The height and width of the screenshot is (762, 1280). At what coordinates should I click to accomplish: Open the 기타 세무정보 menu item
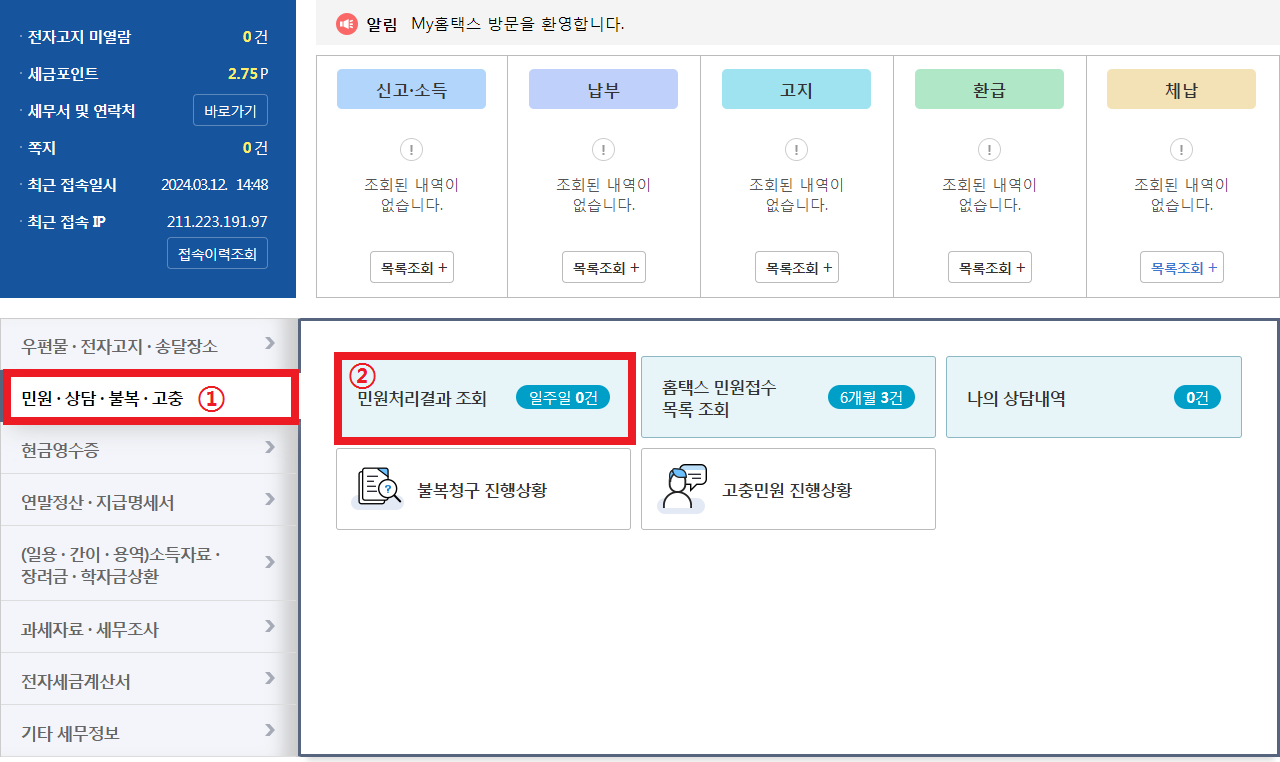click(148, 731)
